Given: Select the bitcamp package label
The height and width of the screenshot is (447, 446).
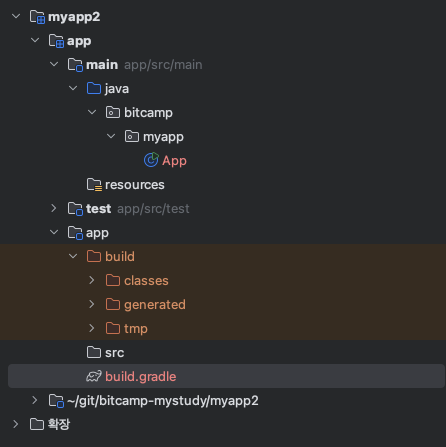Looking at the screenshot, I should tap(148, 113).
